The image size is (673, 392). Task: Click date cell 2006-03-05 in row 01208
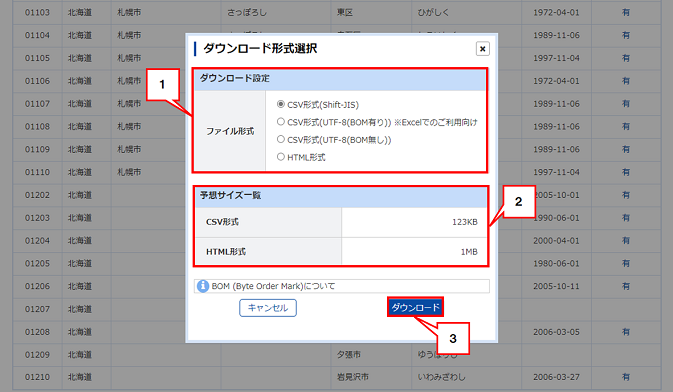click(556, 332)
